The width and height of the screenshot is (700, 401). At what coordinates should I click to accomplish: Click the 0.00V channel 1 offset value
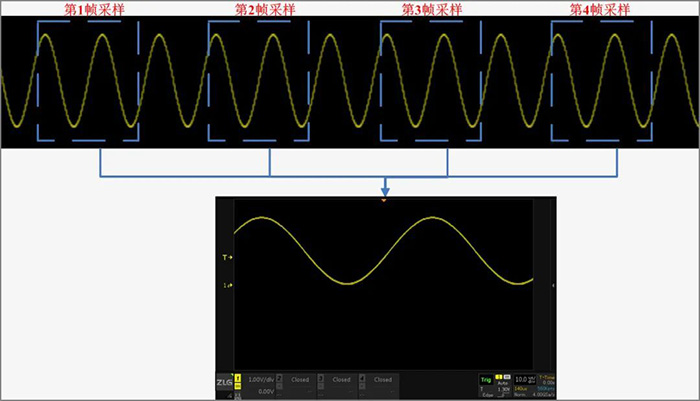[266, 392]
